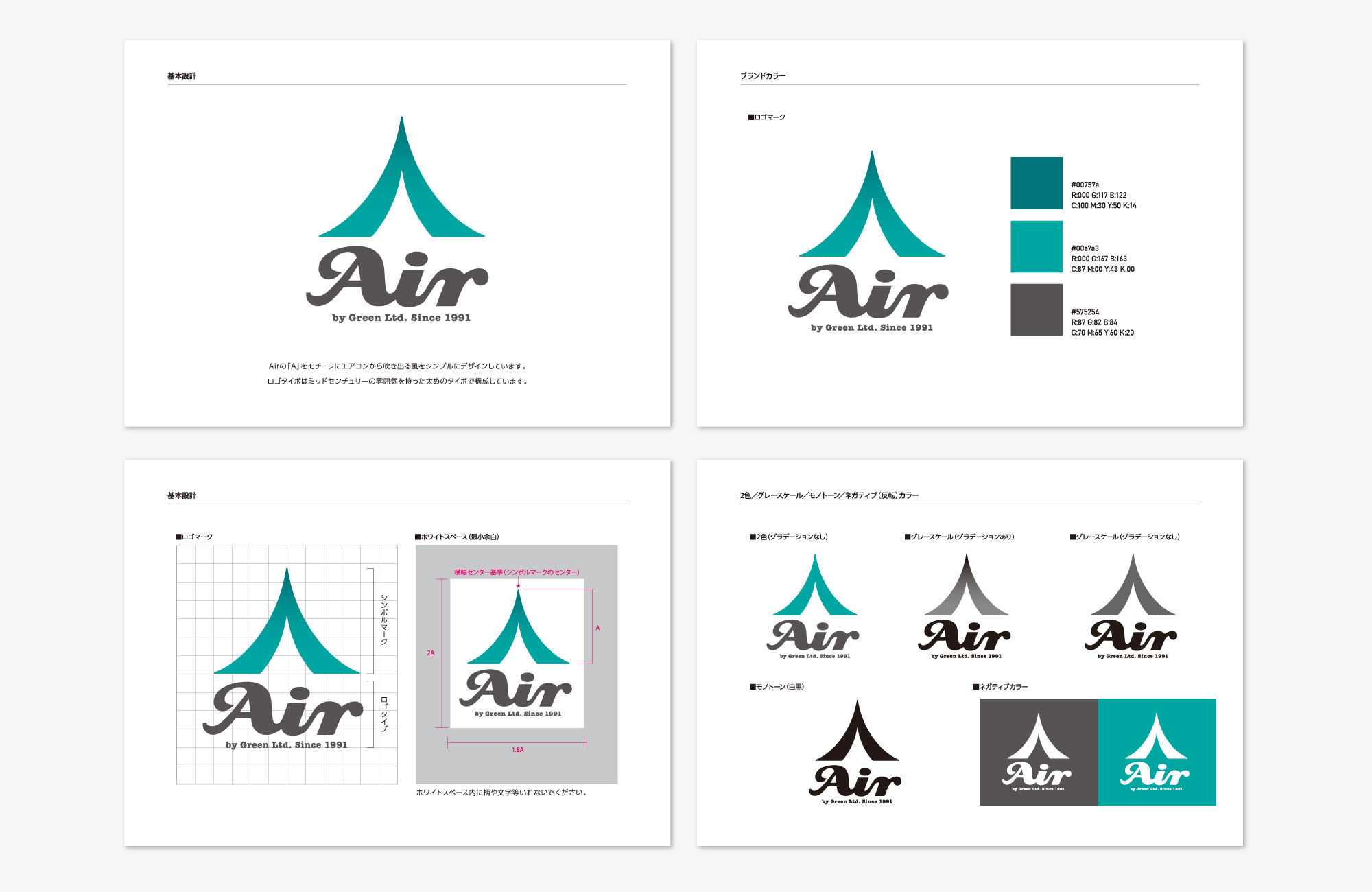
Task: Select the black monotone Air logo
Action: [x=856, y=752]
